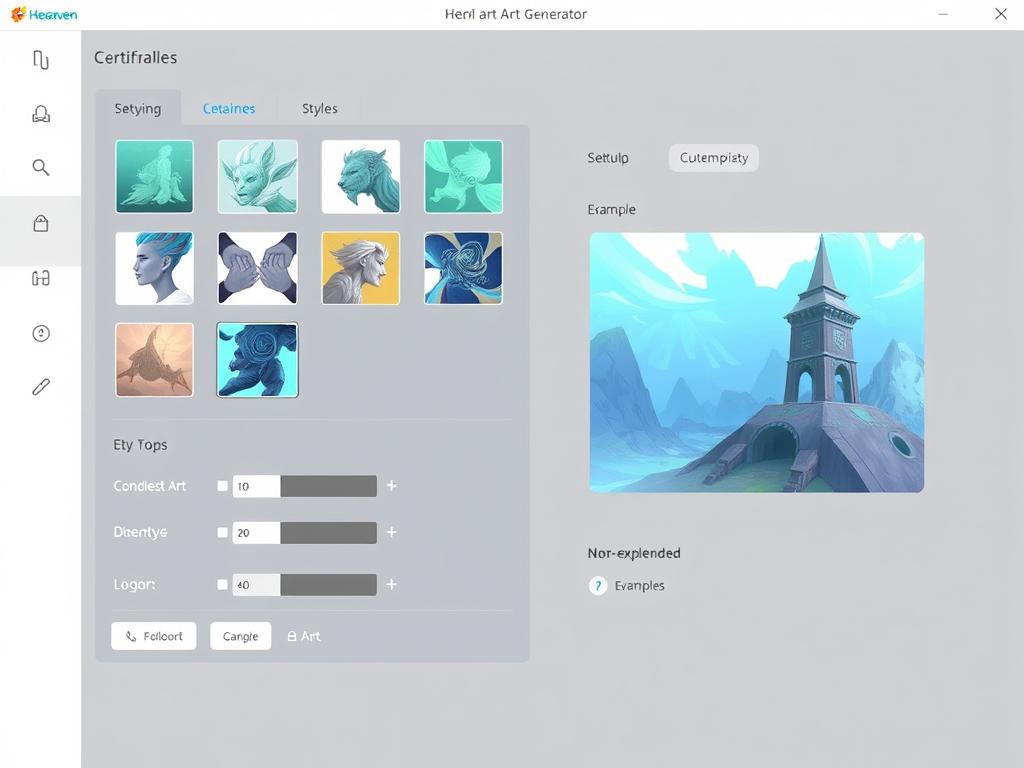Click the Certifralles heading

click(x=136, y=57)
